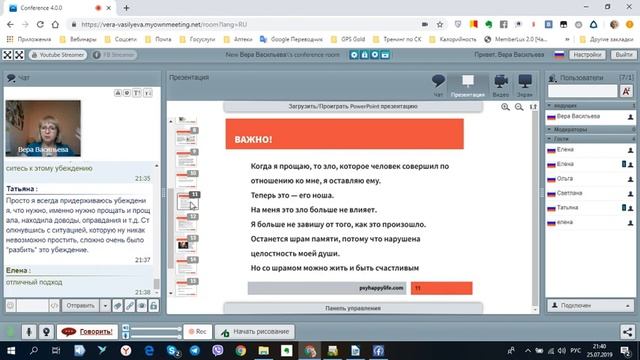The height and width of the screenshot is (360, 640).
Task: Click the Пользователи panel header icon
Action: click(553, 78)
